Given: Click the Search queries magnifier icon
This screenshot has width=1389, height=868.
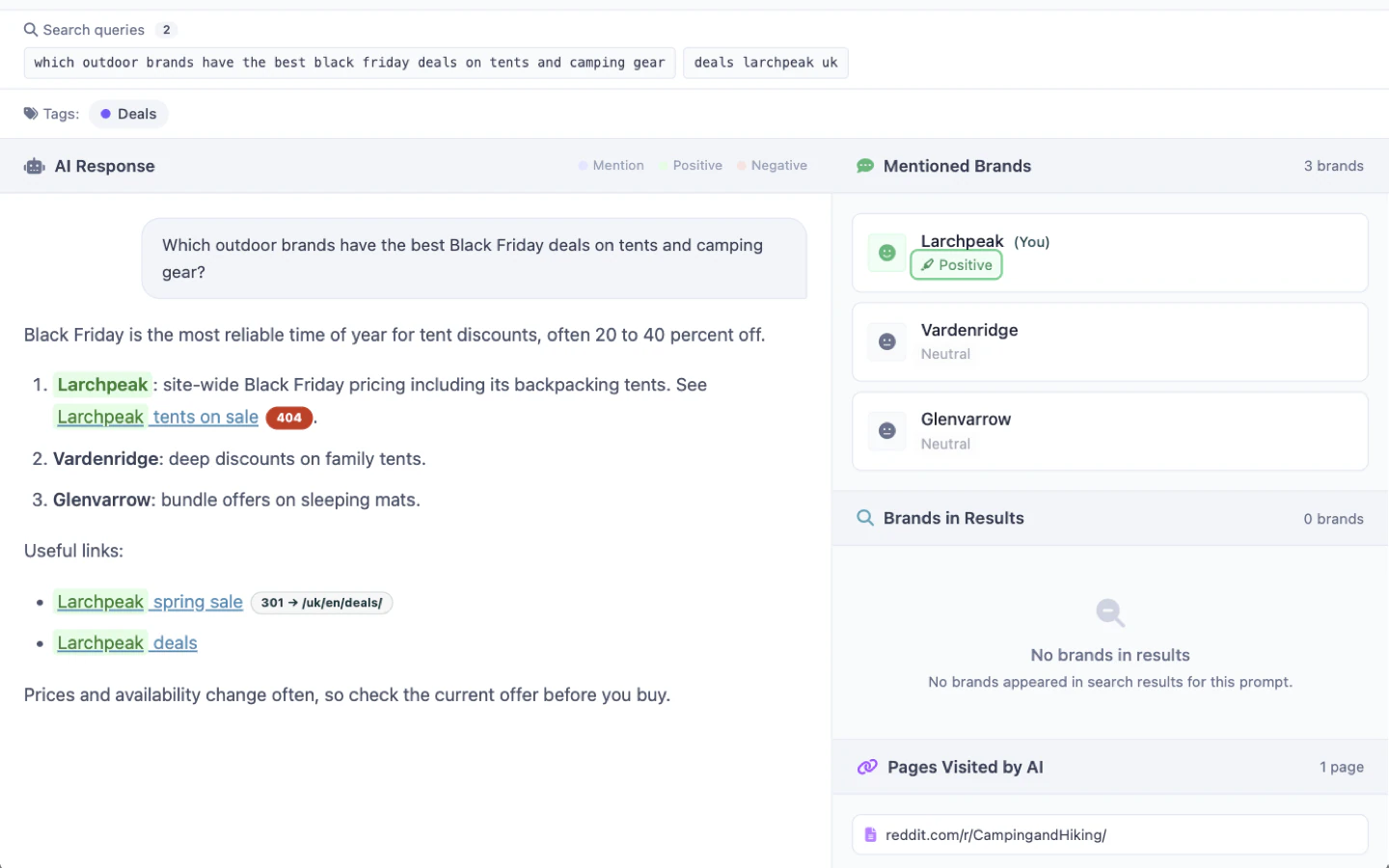Looking at the screenshot, I should (31, 30).
